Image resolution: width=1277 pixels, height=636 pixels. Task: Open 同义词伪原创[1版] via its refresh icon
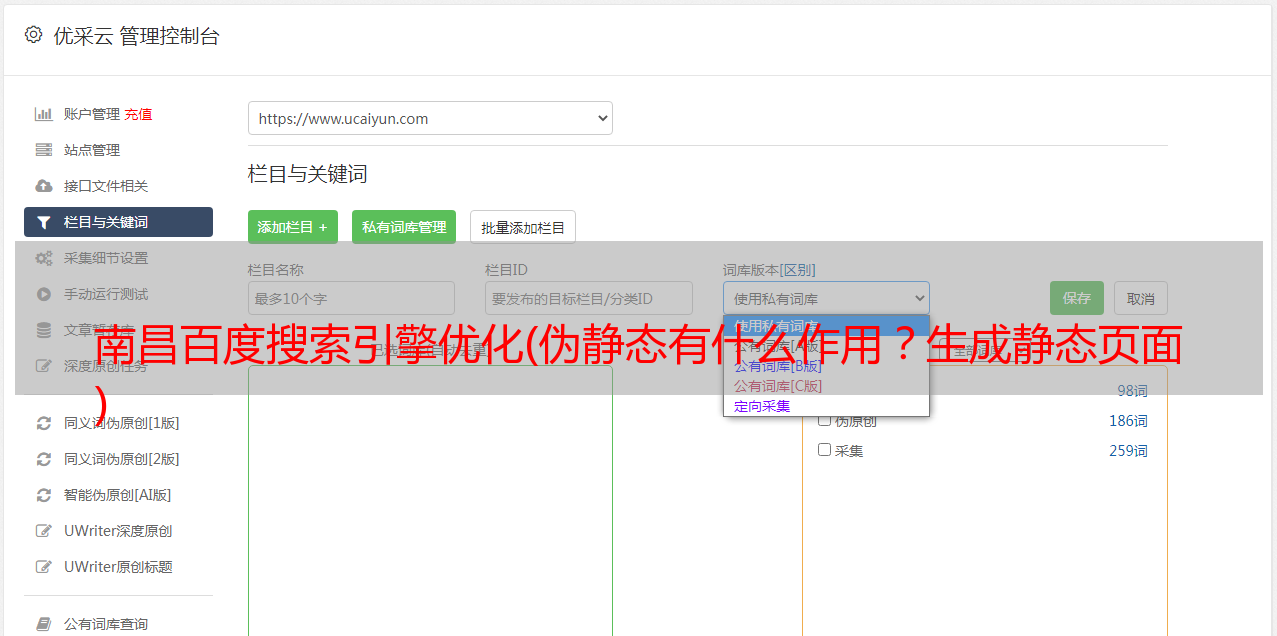pyautogui.click(x=44, y=423)
